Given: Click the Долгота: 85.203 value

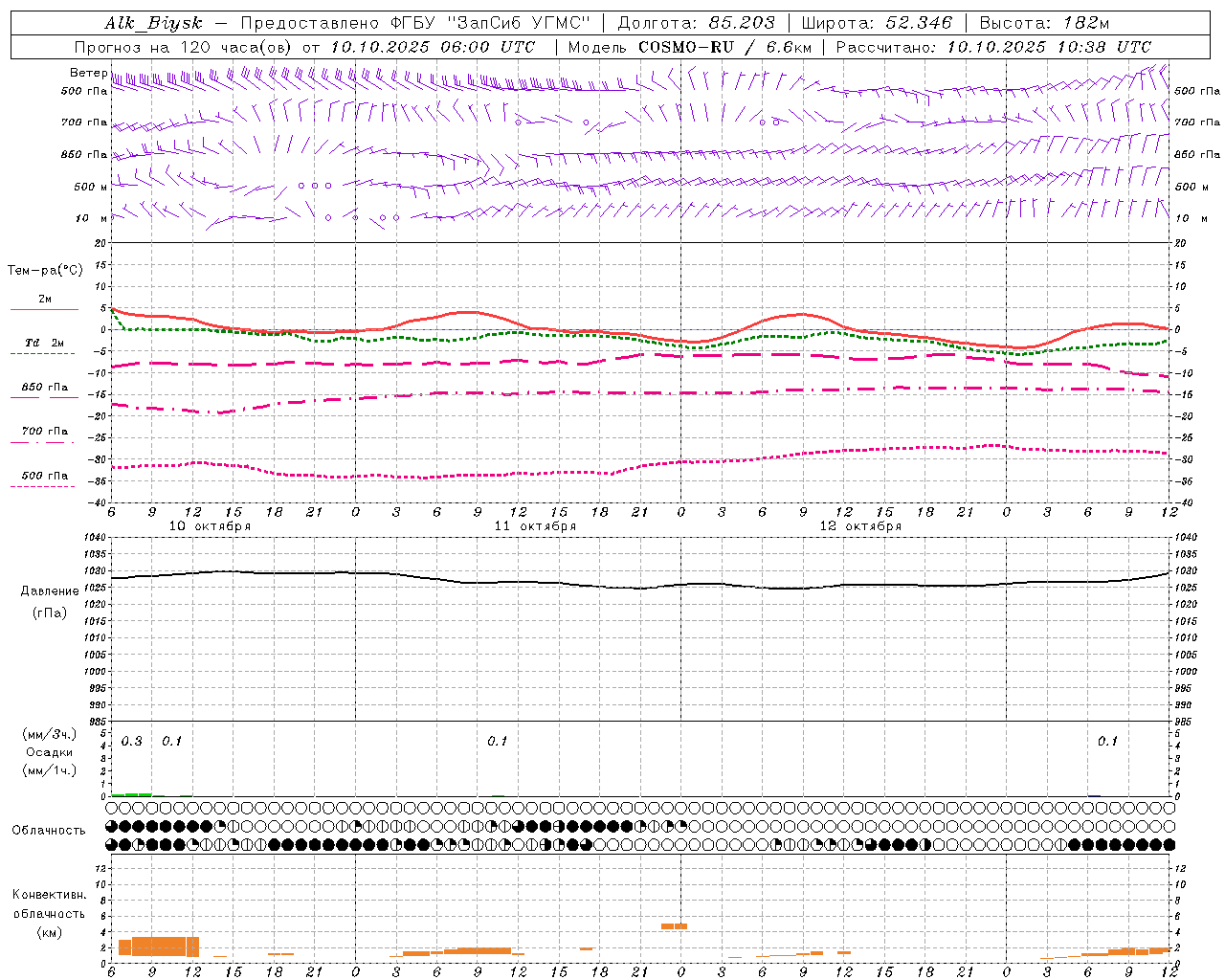Looking at the screenshot, I should pyautogui.click(x=696, y=23).
